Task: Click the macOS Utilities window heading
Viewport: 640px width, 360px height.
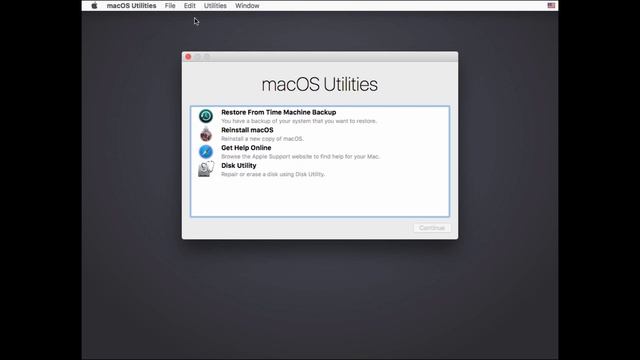Action: 320,84
